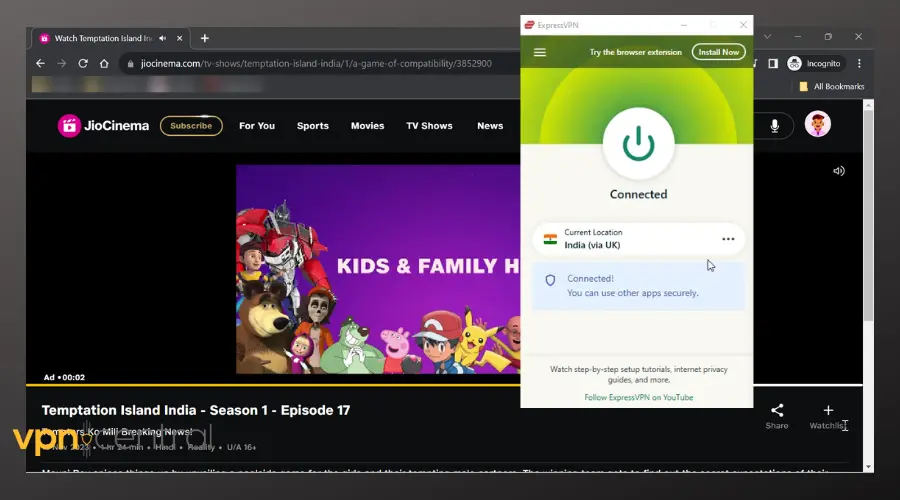The width and height of the screenshot is (900, 500).
Task: Open location options via three dots
Action: click(728, 239)
